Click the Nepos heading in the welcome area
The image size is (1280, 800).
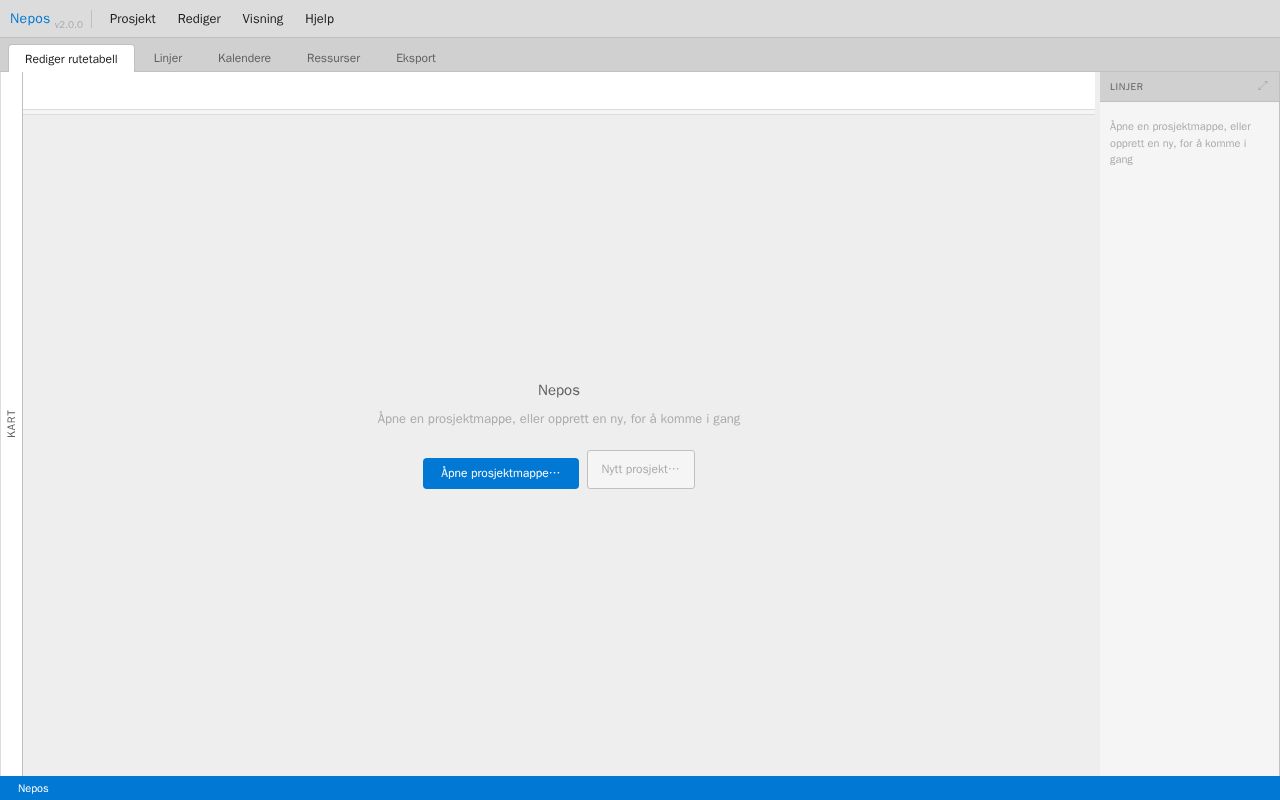coord(559,390)
